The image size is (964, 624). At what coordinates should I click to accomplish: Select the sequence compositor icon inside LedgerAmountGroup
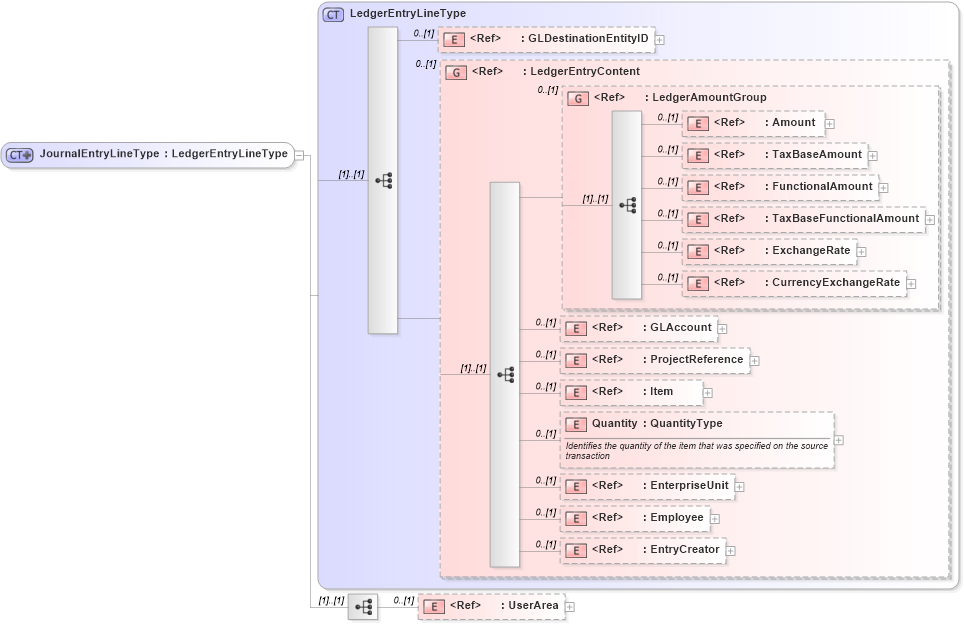click(627, 203)
